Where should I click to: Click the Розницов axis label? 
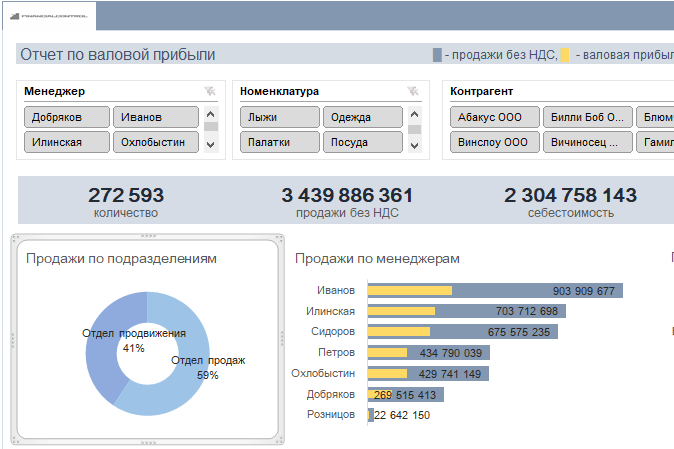pos(331,415)
